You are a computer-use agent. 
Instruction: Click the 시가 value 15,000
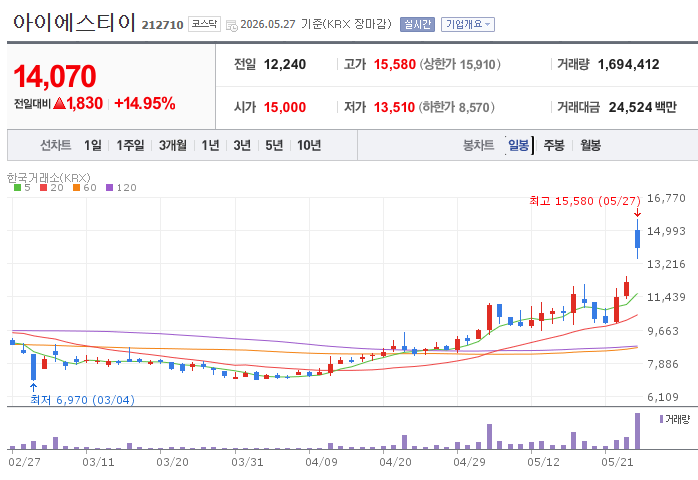click(285, 107)
